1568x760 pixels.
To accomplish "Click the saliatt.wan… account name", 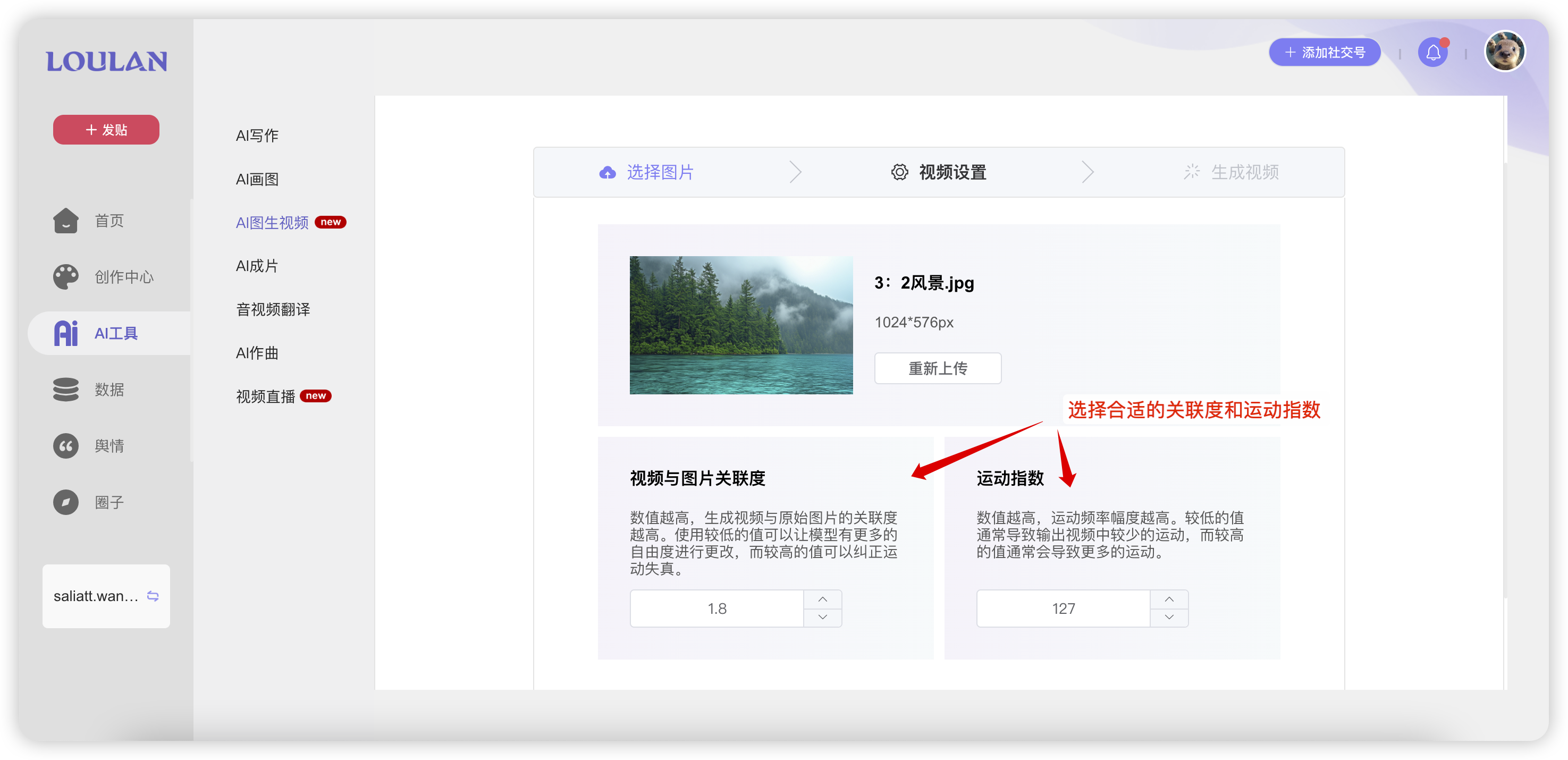I will click(x=96, y=596).
